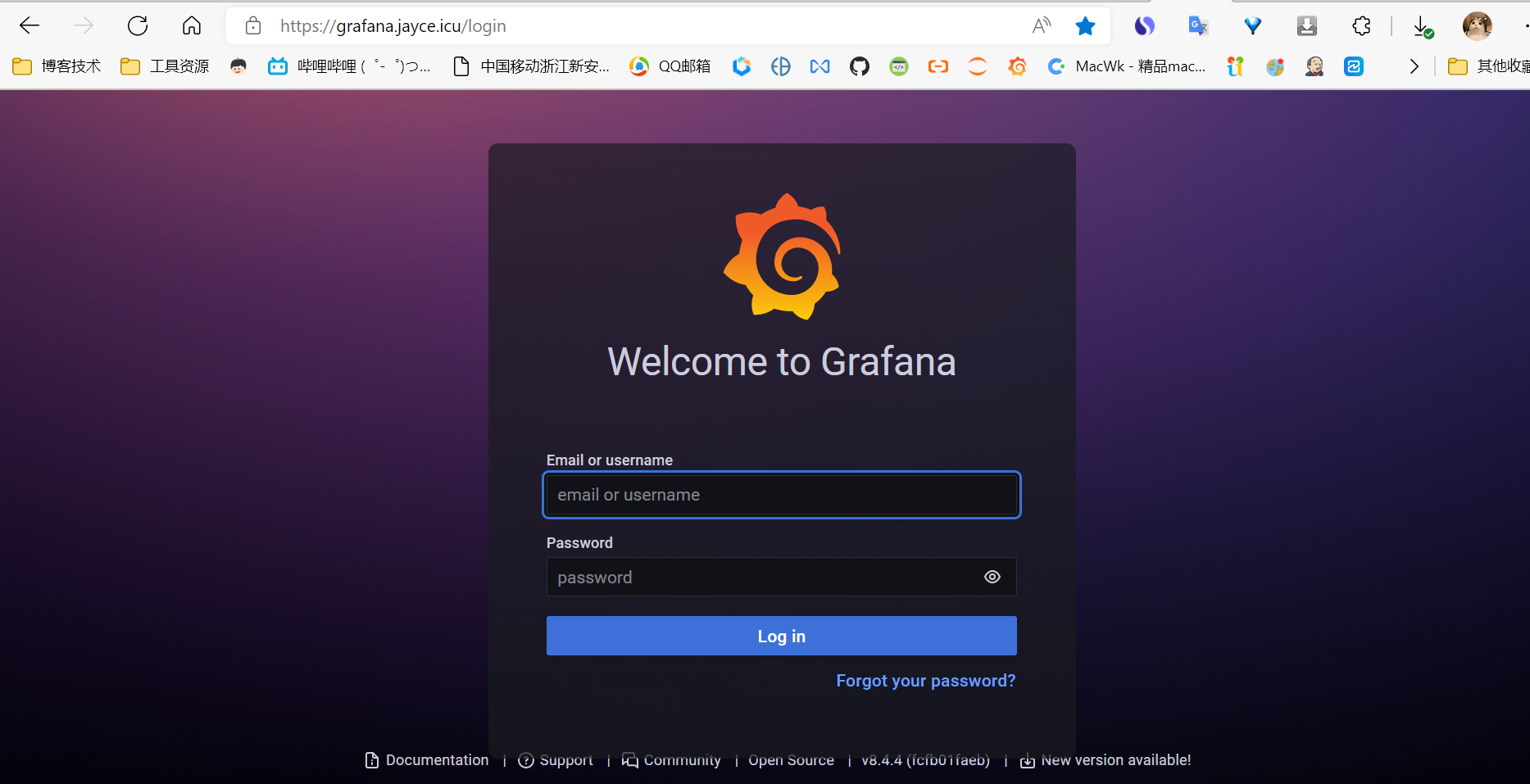Click the browser profile avatar
The width and height of the screenshot is (1530, 784).
pos(1477,25)
